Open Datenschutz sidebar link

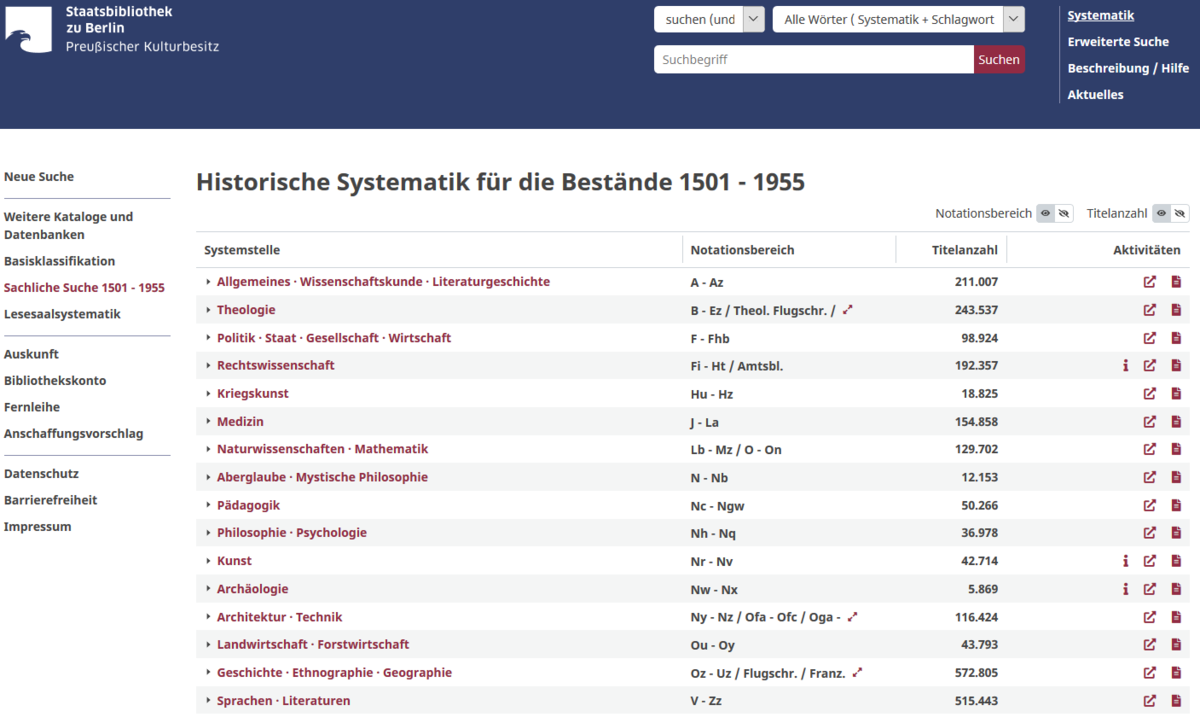point(41,474)
